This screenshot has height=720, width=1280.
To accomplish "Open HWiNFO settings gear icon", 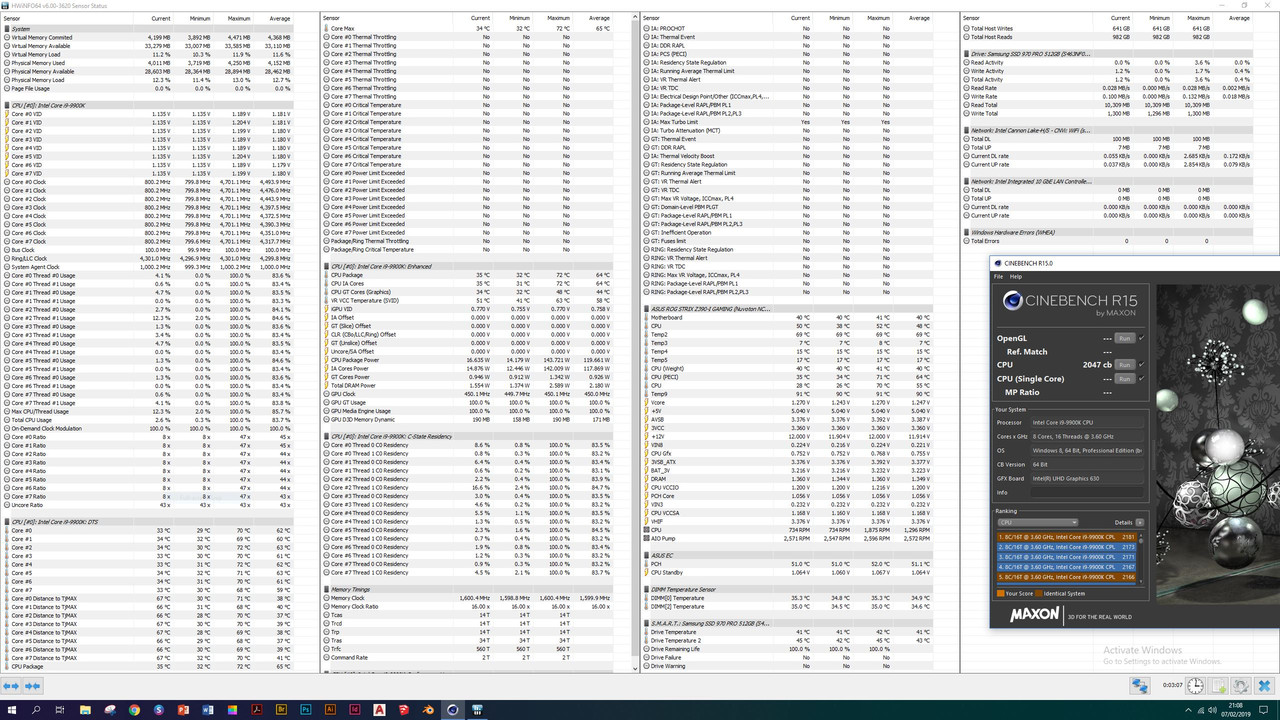I will click(1241, 685).
